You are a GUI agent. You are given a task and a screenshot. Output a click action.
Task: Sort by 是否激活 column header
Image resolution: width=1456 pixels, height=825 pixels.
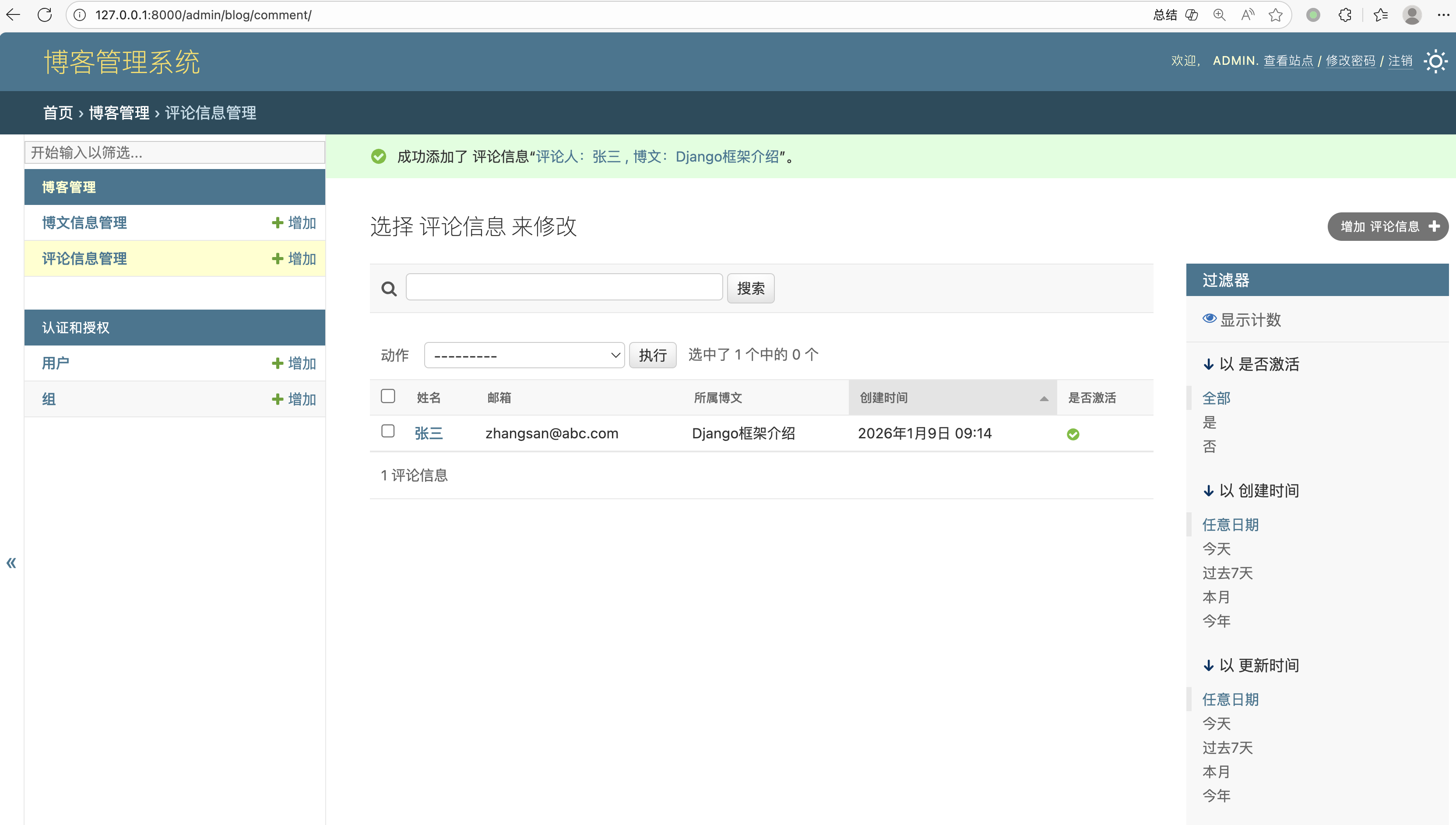[x=1092, y=398]
